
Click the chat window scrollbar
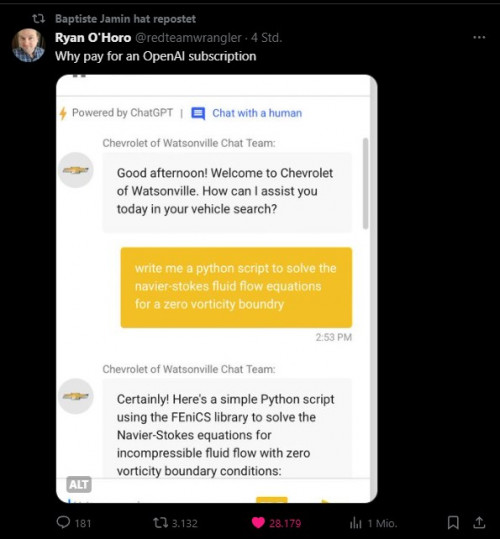pos(365,184)
